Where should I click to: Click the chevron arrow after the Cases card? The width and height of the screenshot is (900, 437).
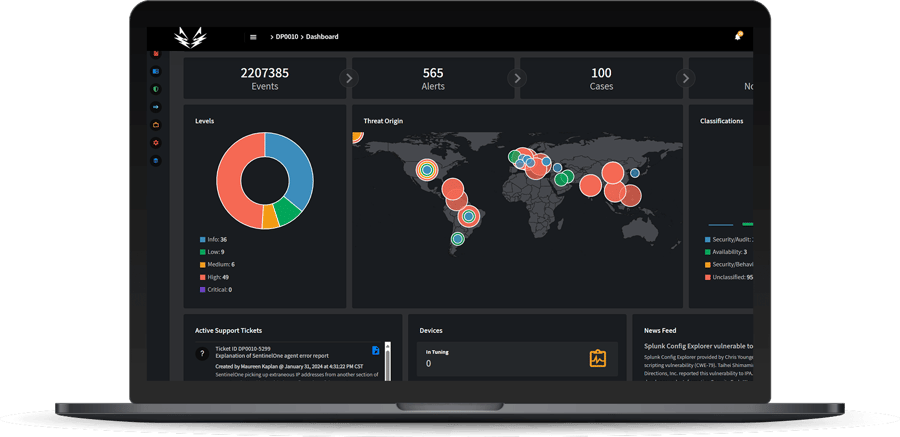(685, 78)
